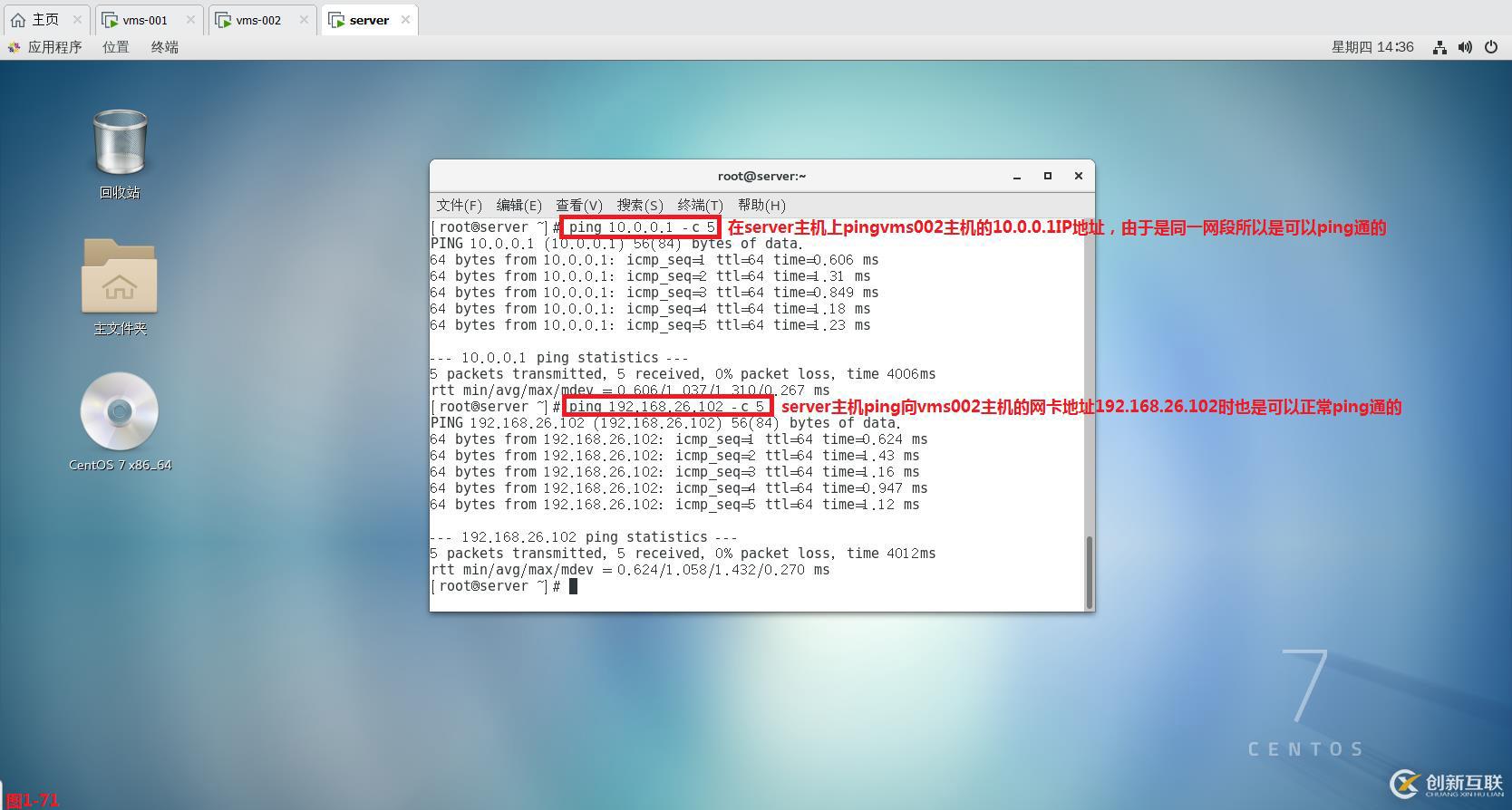
Task: Click the terminal vertical scrollbar thumb
Action: pyautogui.click(x=1089, y=572)
